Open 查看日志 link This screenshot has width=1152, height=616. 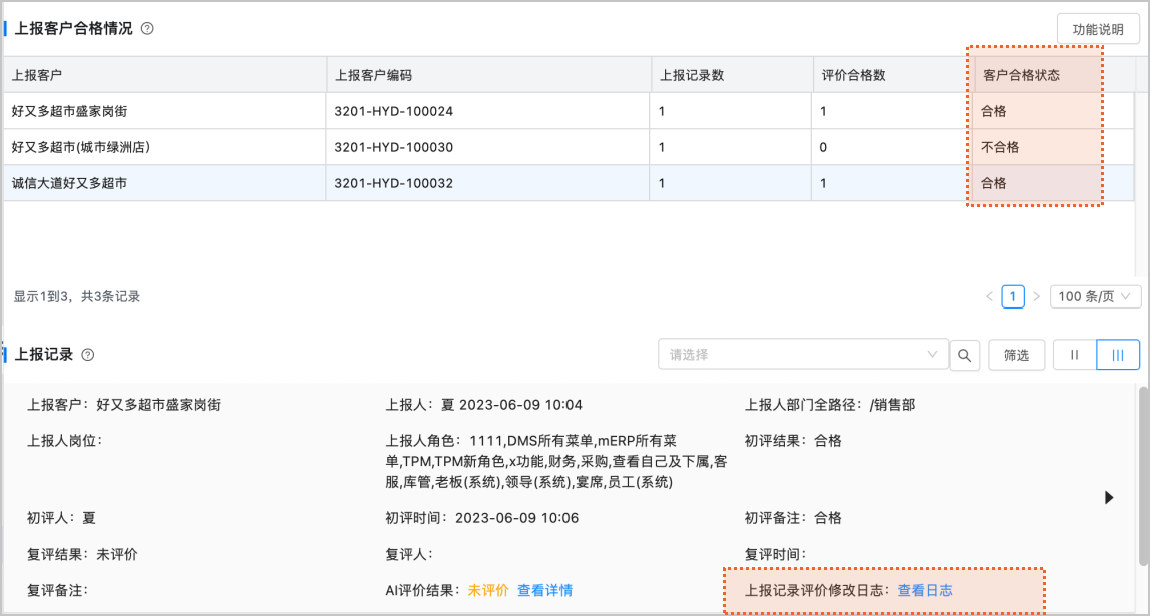coord(925,590)
